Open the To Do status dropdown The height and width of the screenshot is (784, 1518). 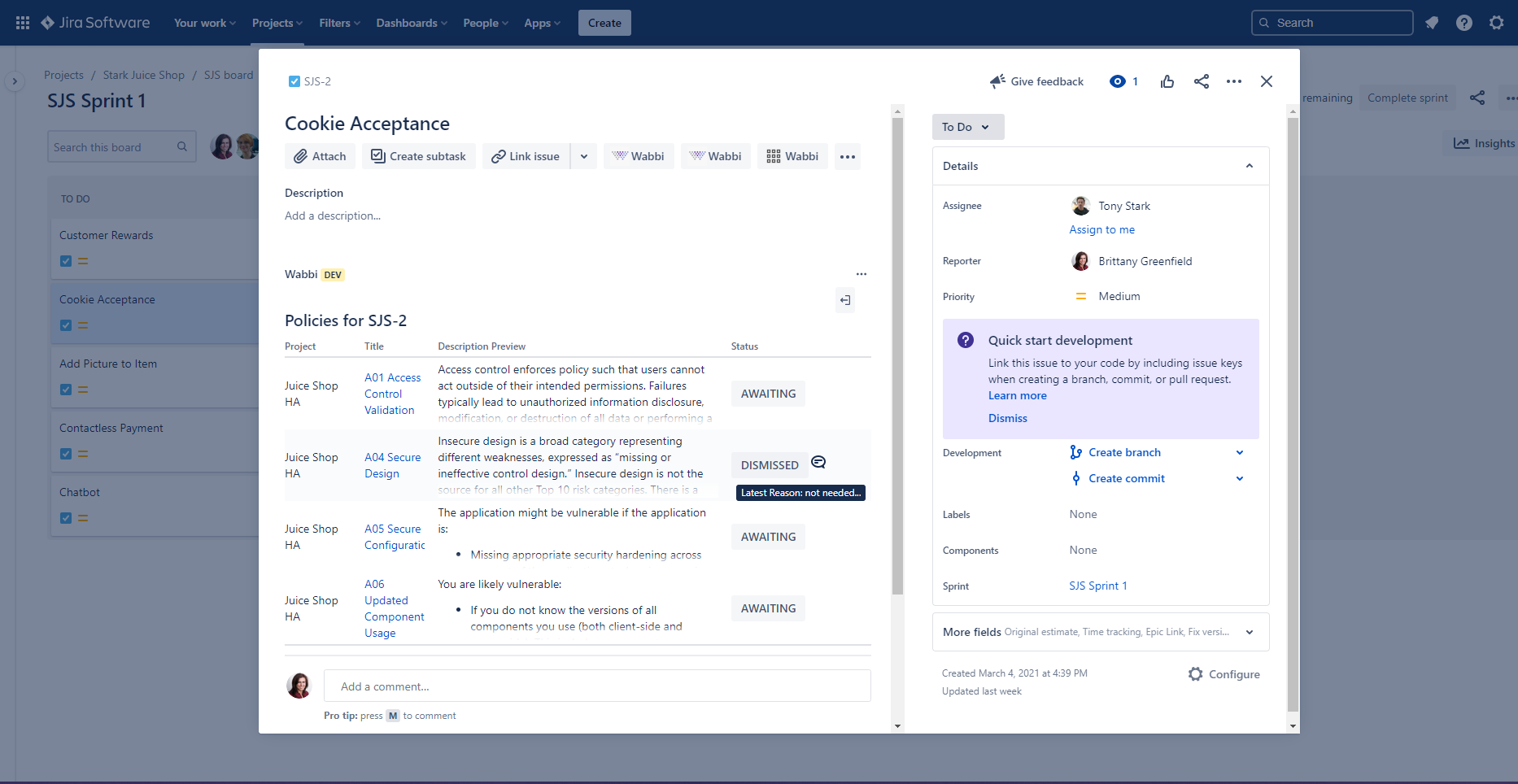tap(968, 127)
